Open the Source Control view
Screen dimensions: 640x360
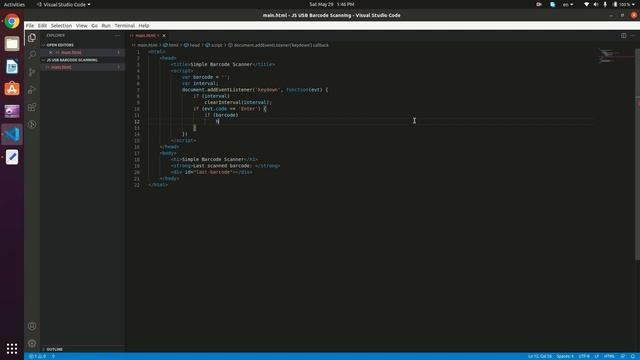pos(32,72)
